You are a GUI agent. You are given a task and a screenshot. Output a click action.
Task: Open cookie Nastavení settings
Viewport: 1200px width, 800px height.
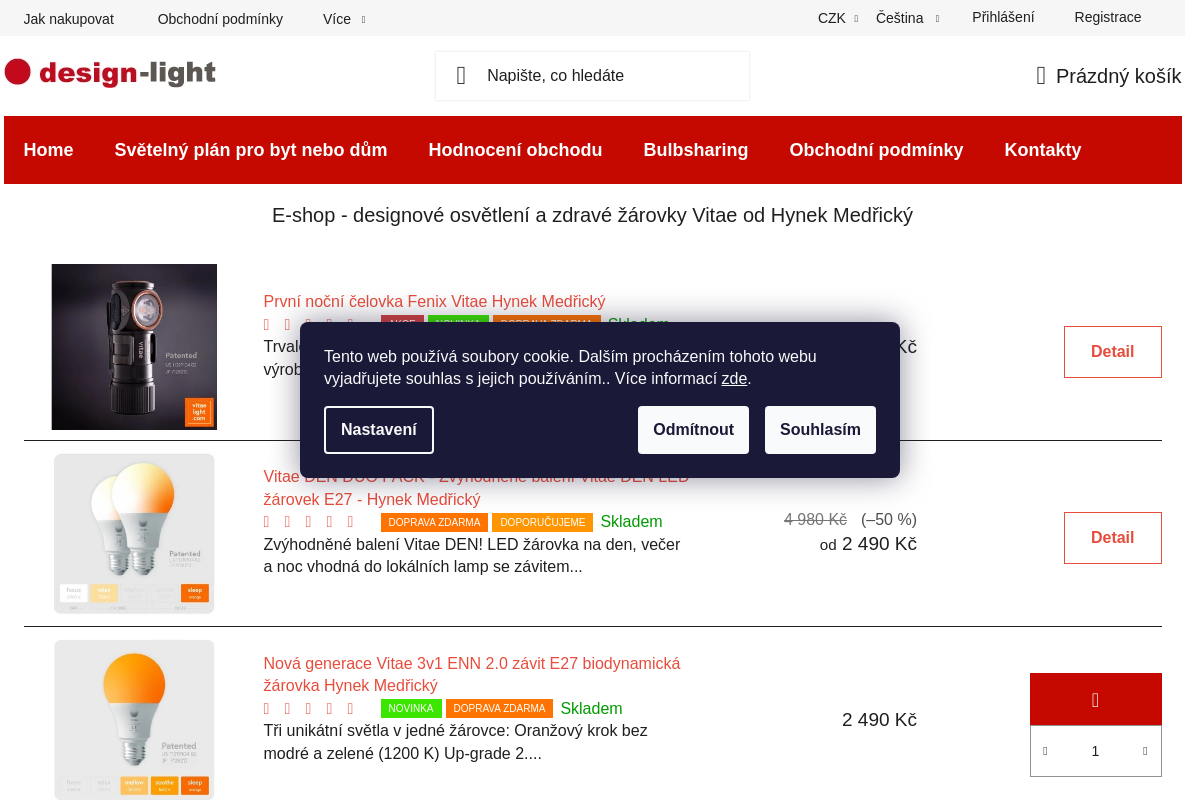379,430
